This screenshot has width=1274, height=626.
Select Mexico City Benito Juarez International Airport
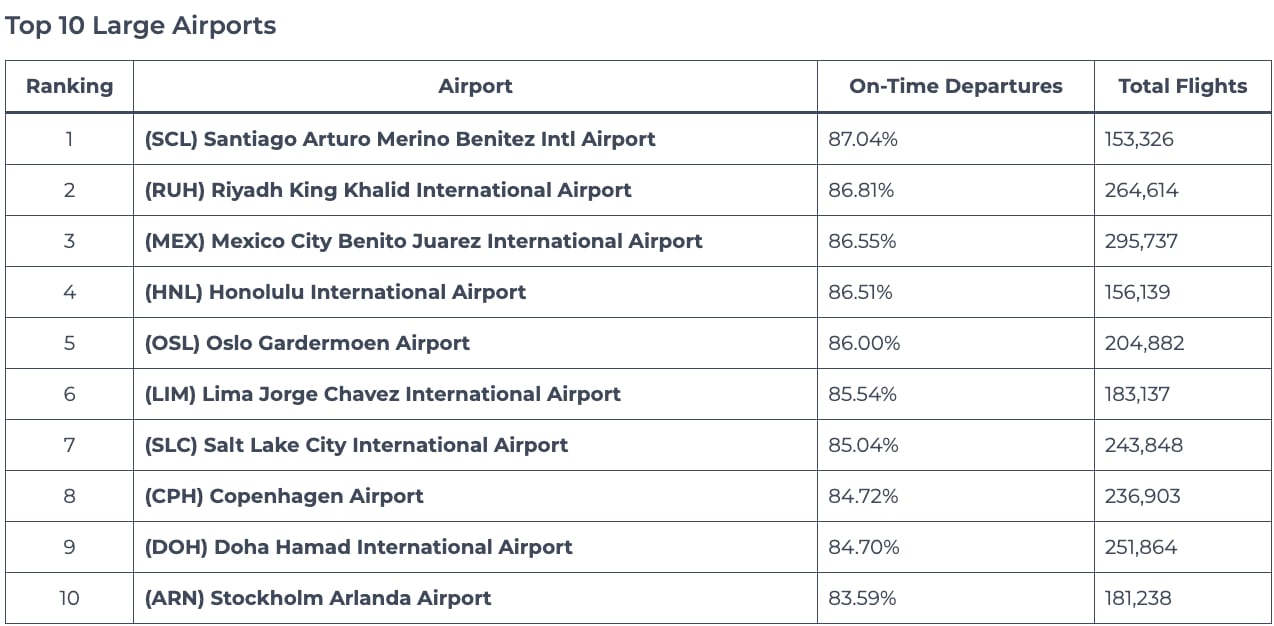(423, 241)
